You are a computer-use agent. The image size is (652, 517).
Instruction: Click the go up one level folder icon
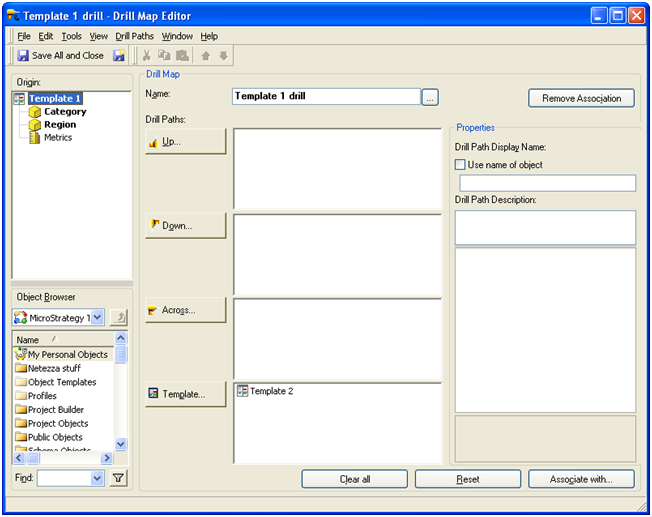click(118, 317)
